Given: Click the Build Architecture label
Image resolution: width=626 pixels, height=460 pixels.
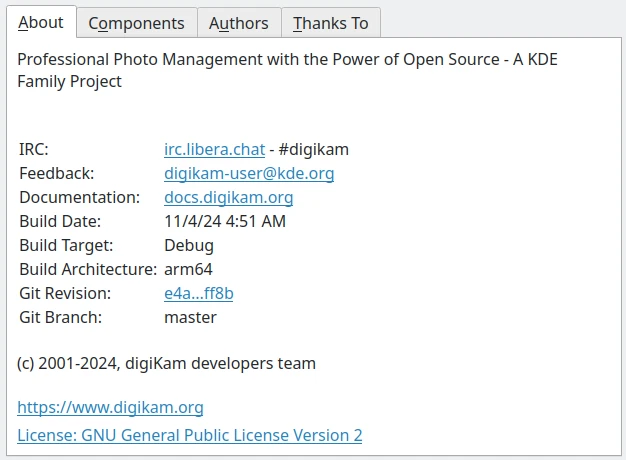Looking at the screenshot, I should (x=88, y=270).
